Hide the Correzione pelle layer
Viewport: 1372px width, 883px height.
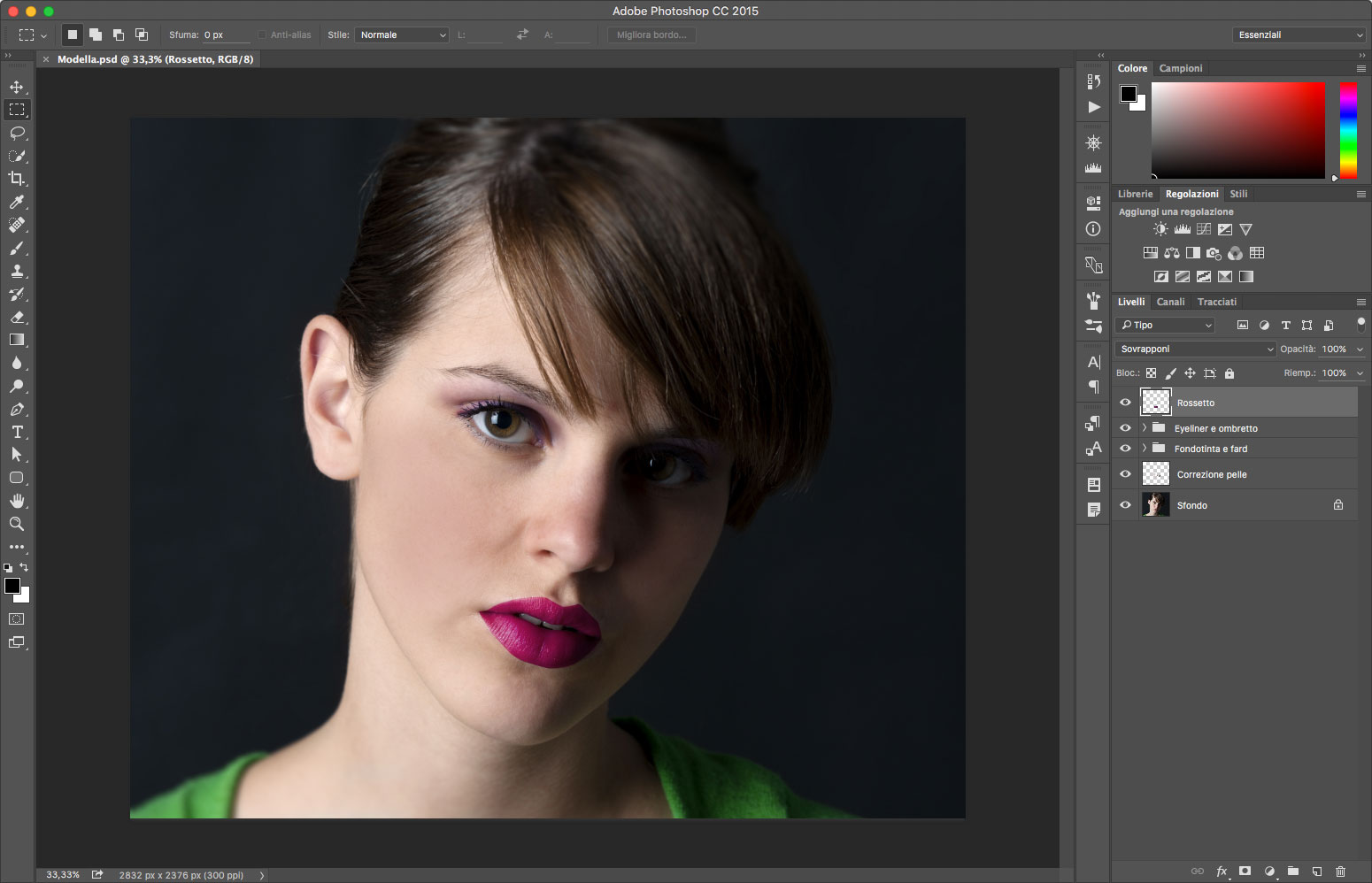pos(1125,474)
